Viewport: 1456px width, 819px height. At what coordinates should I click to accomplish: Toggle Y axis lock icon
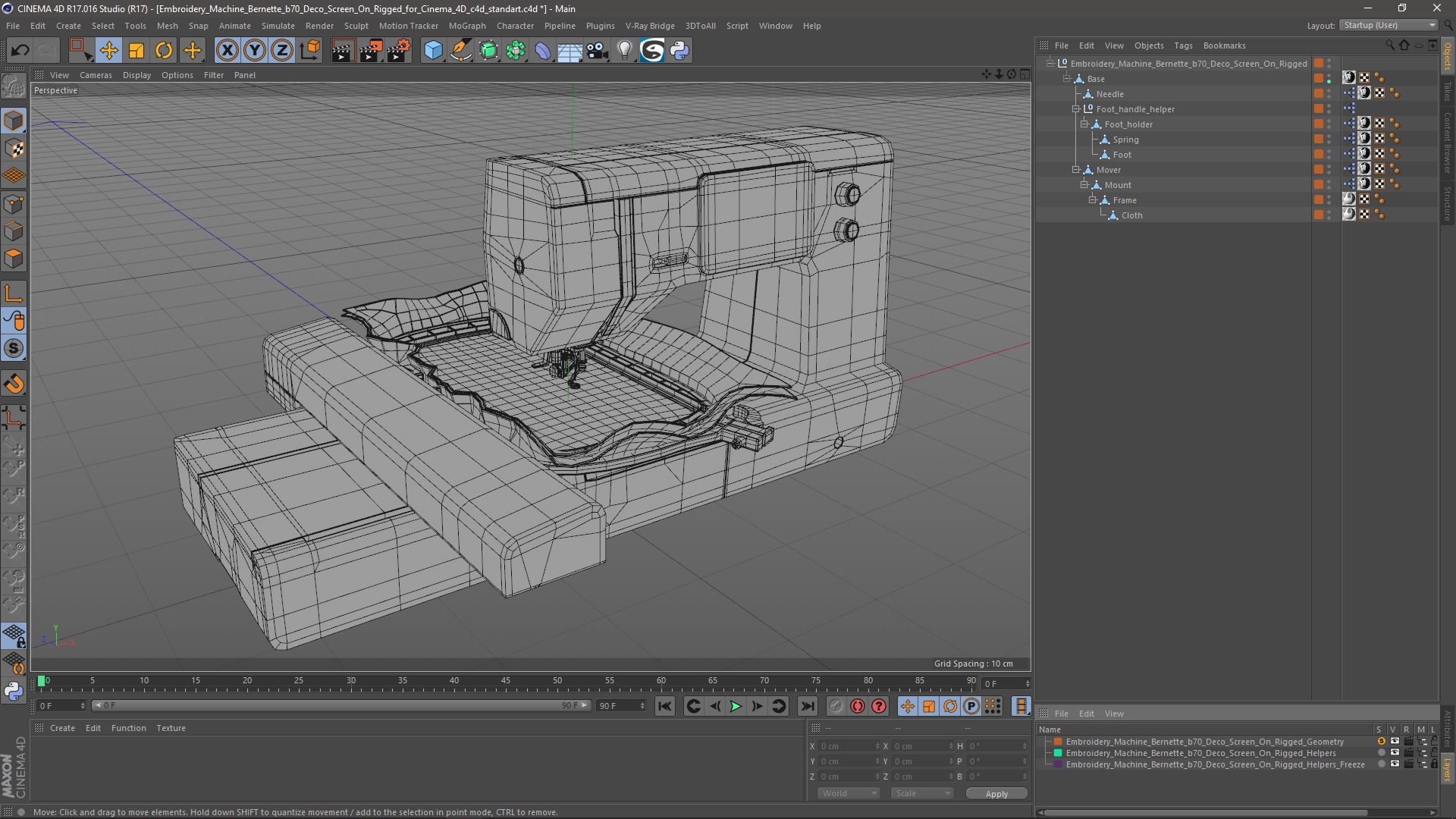pos(255,51)
